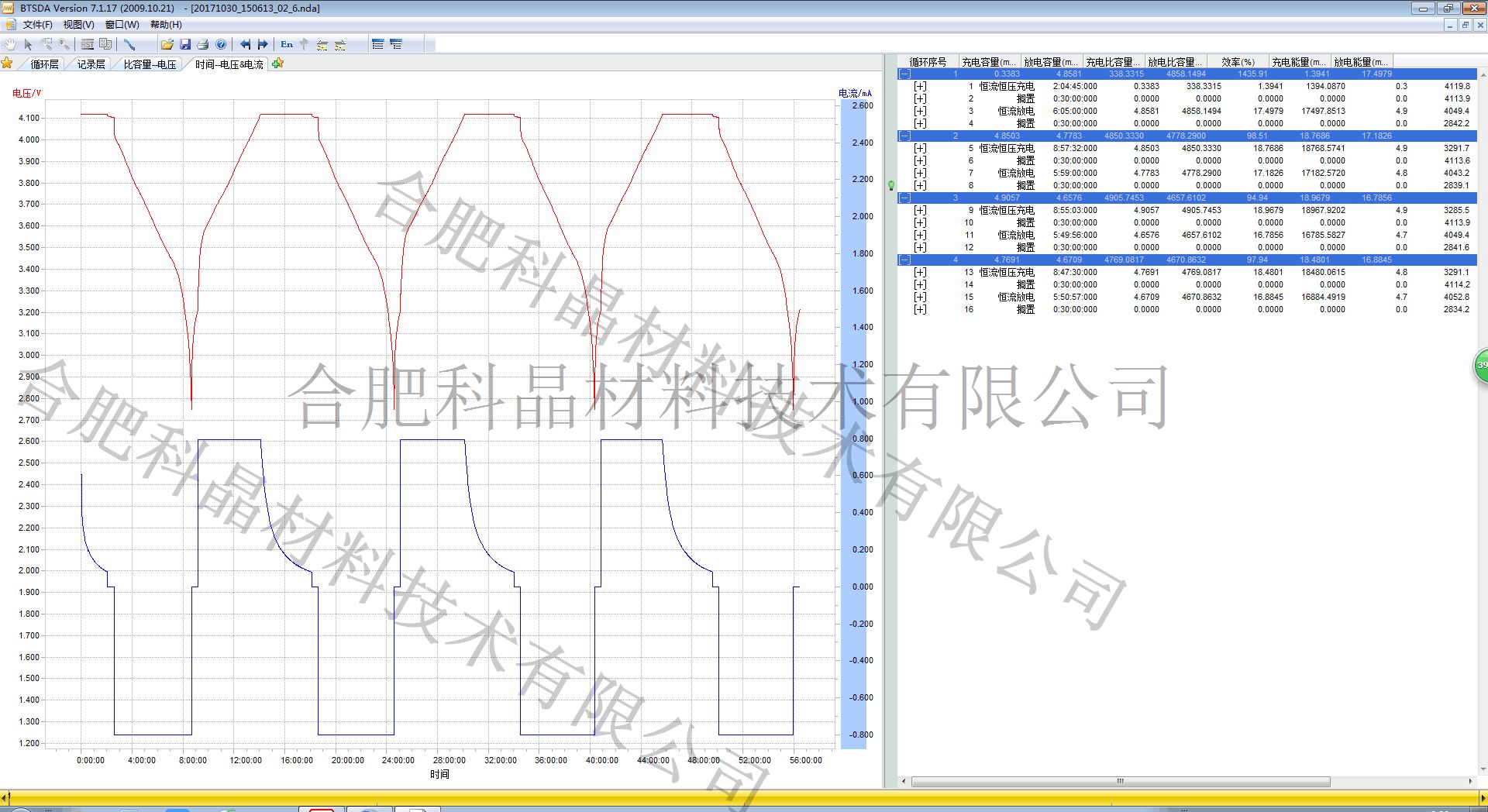
Task: Open the 视图(V) menu
Action: 78,25
